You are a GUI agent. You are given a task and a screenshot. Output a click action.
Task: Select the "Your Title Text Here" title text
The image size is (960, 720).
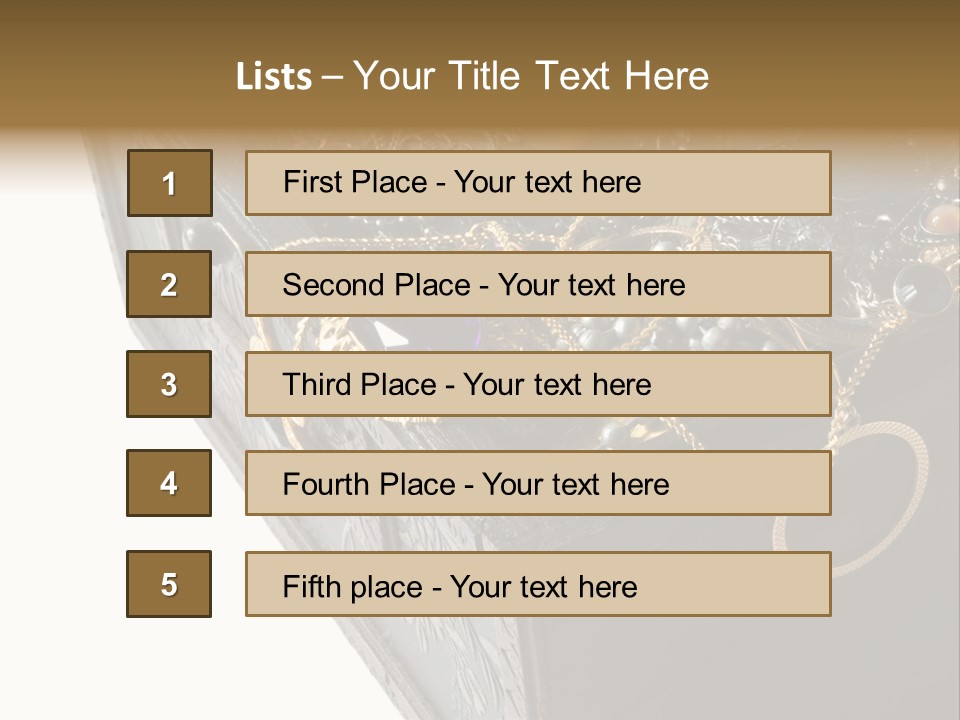click(x=531, y=77)
